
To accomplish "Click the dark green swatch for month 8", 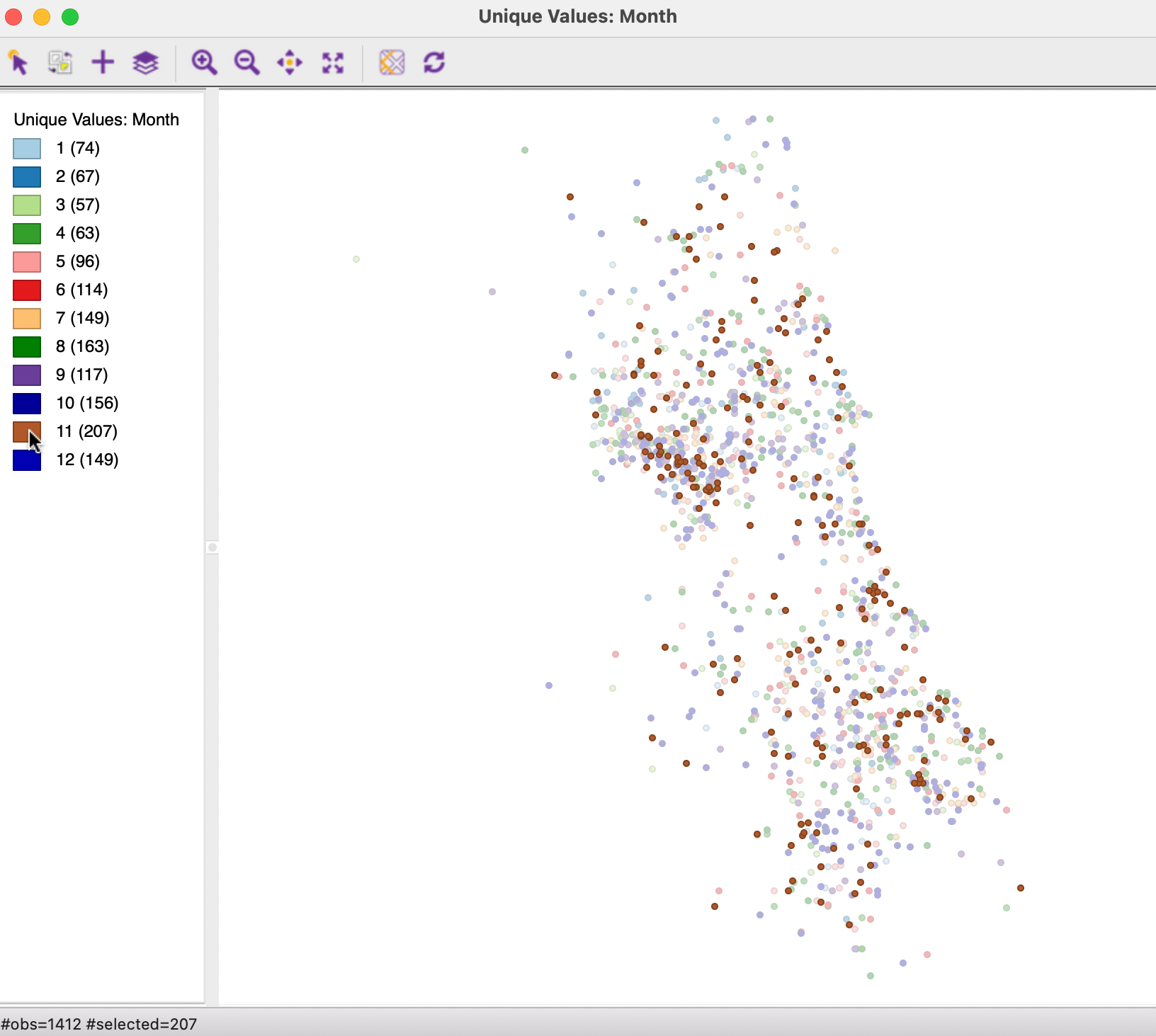I will click(x=27, y=346).
